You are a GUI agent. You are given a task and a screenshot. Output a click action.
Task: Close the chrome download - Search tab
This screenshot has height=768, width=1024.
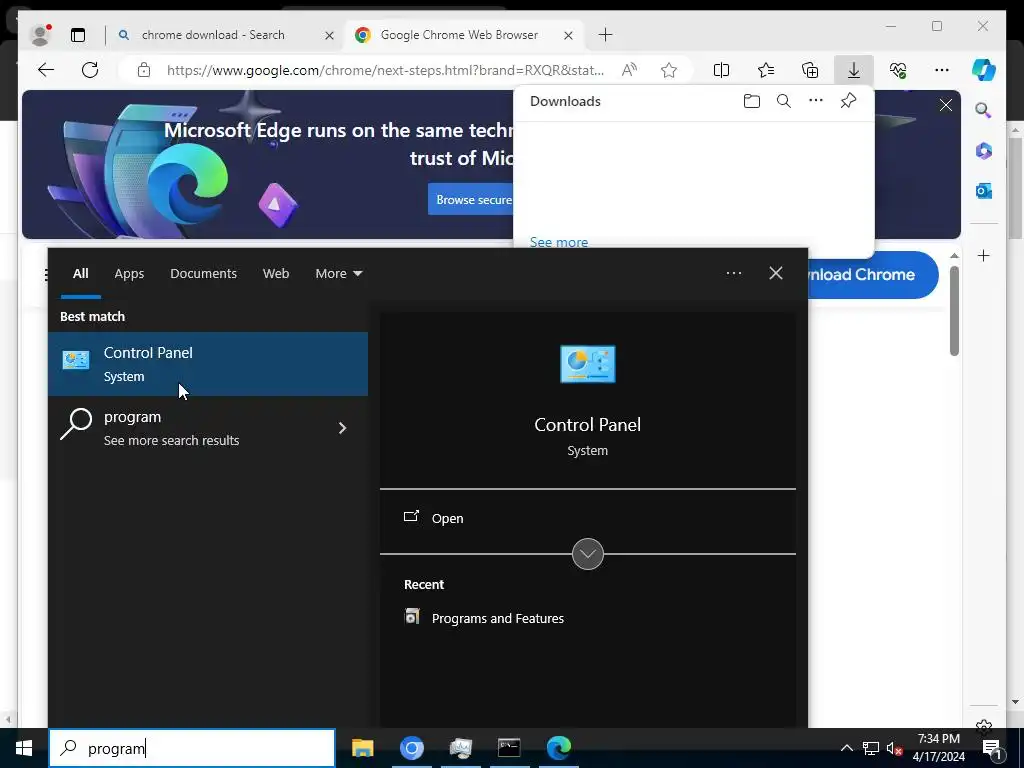point(329,35)
